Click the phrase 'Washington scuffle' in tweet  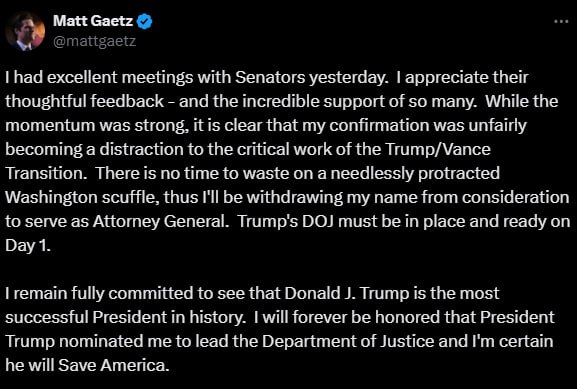[x=82, y=197]
